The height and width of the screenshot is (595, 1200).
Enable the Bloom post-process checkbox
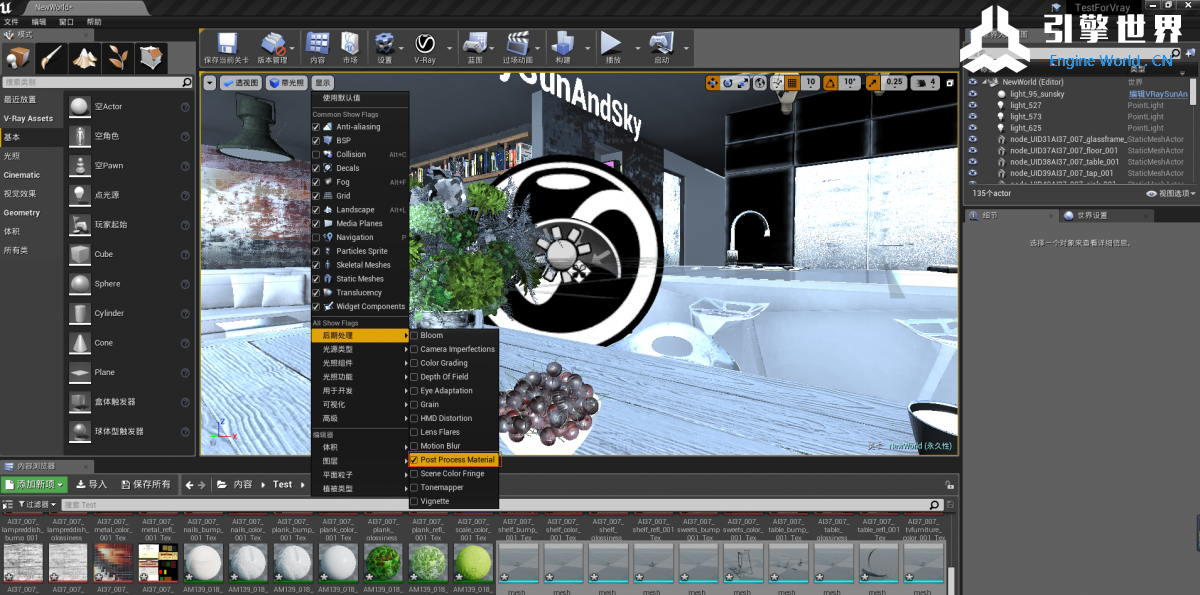[x=414, y=336]
